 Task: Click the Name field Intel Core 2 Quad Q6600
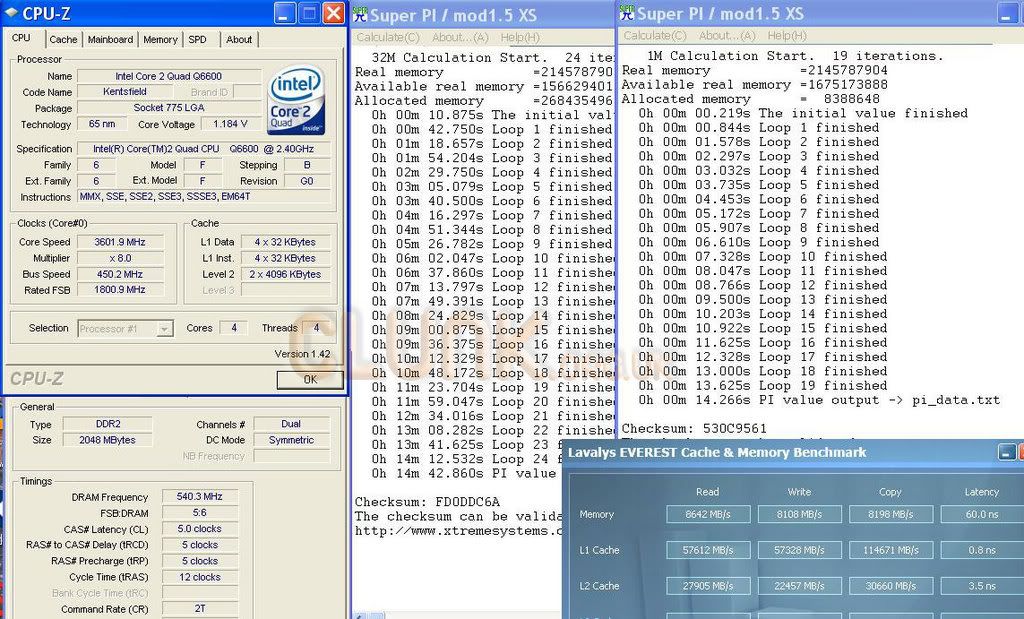pos(169,76)
